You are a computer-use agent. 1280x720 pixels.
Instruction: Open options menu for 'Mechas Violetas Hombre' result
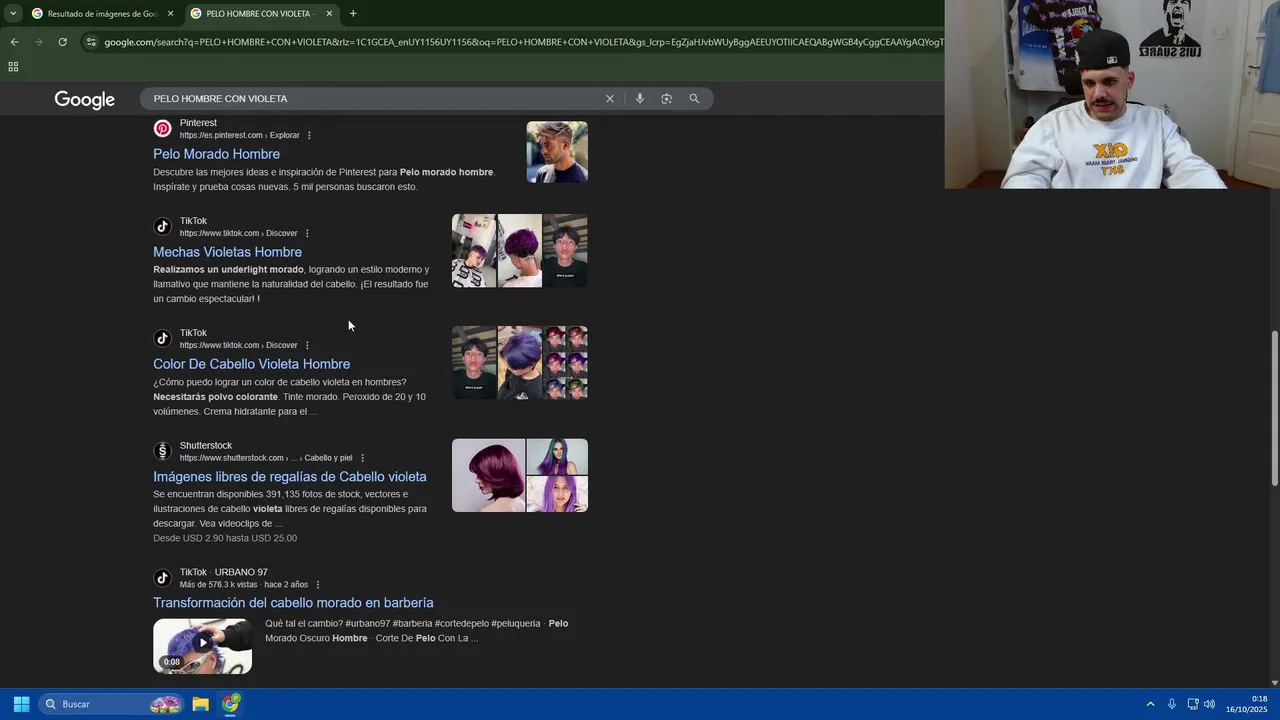[307, 233]
